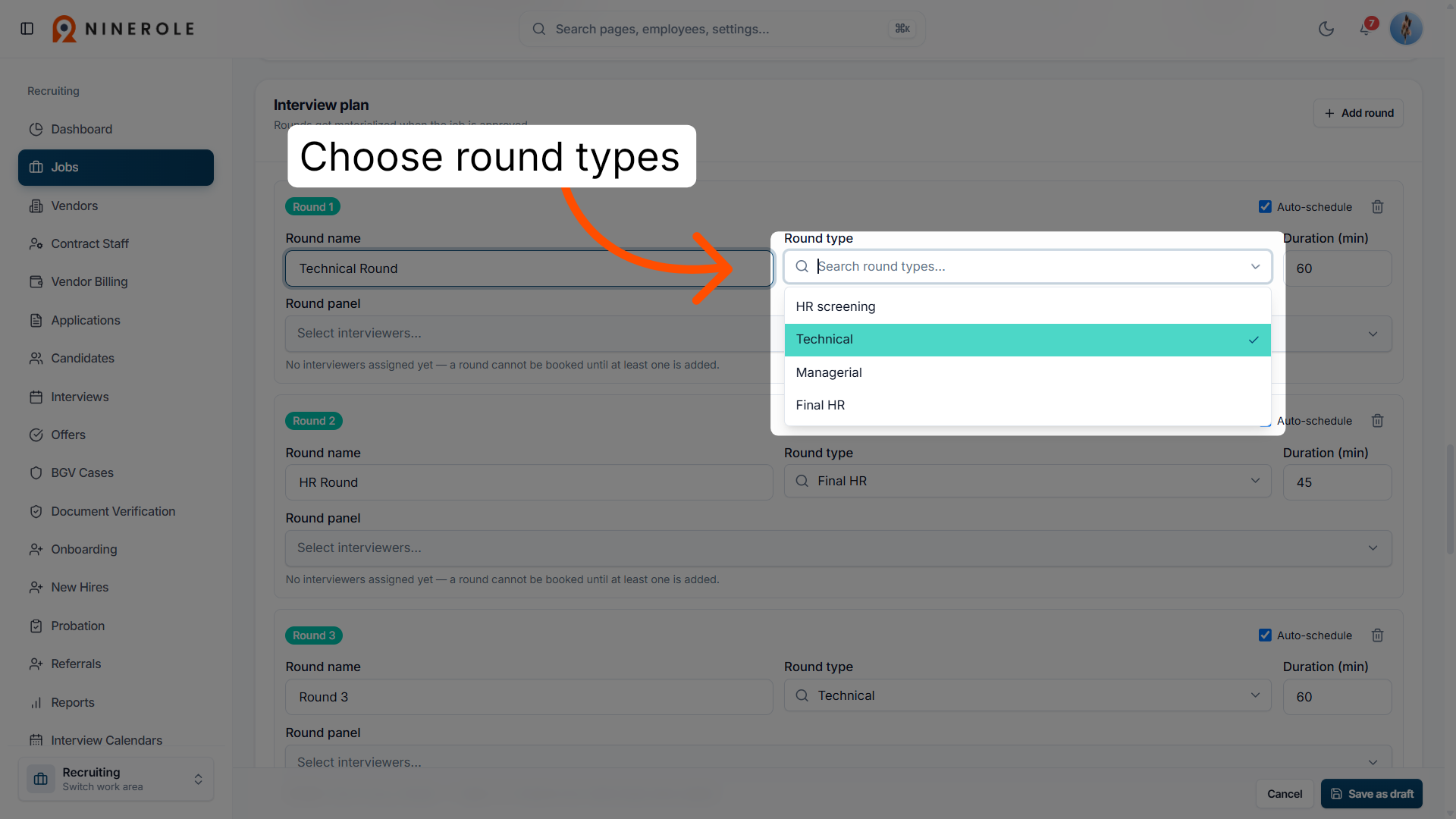The image size is (1456, 819).
Task: Select Technical option in dropdown list
Action: click(x=1028, y=340)
